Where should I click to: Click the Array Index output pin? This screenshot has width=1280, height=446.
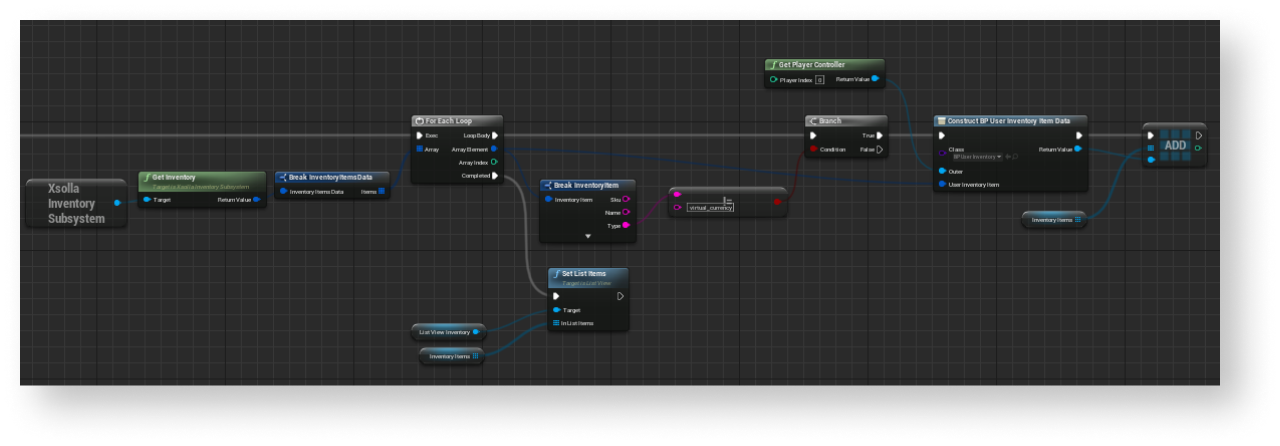495,162
